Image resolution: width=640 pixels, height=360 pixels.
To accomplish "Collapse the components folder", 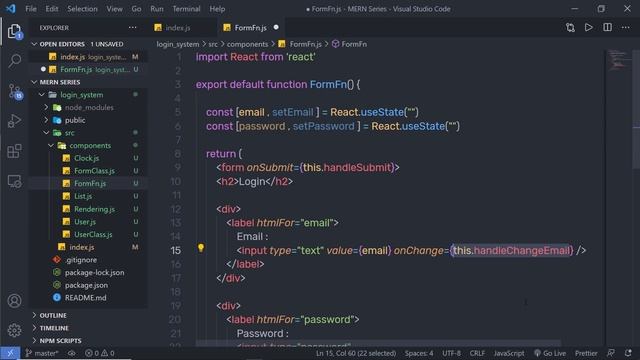I will coord(51,145).
